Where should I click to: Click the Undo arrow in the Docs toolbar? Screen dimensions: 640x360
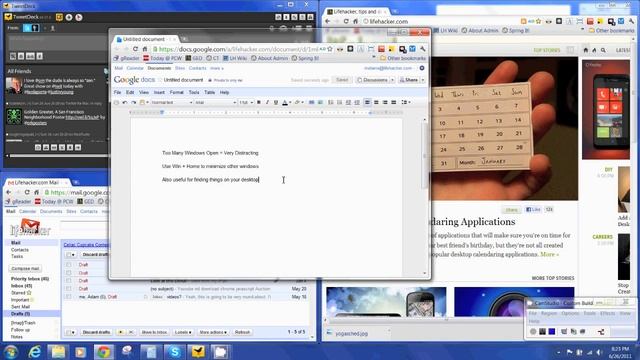[124, 102]
